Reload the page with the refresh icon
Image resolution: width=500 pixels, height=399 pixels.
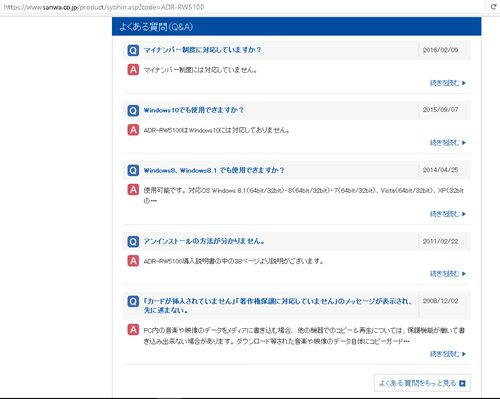[x=493, y=7]
